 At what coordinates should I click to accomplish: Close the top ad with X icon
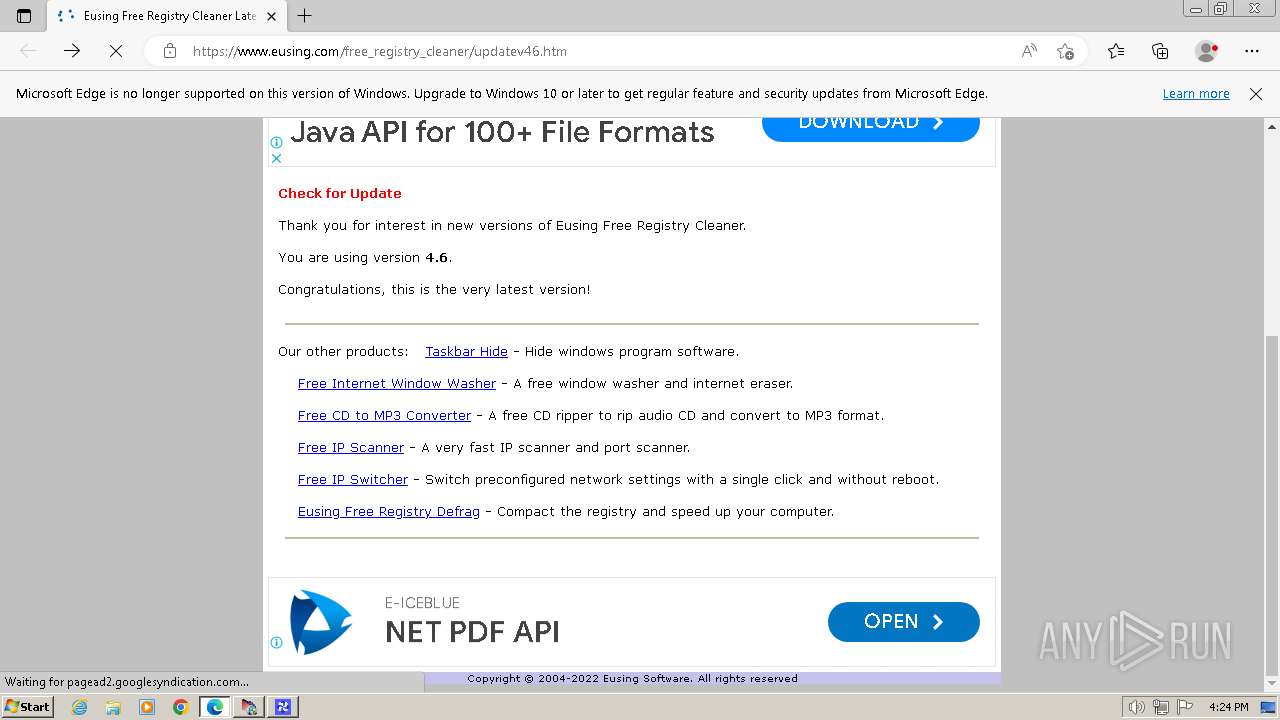pos(277,158)
